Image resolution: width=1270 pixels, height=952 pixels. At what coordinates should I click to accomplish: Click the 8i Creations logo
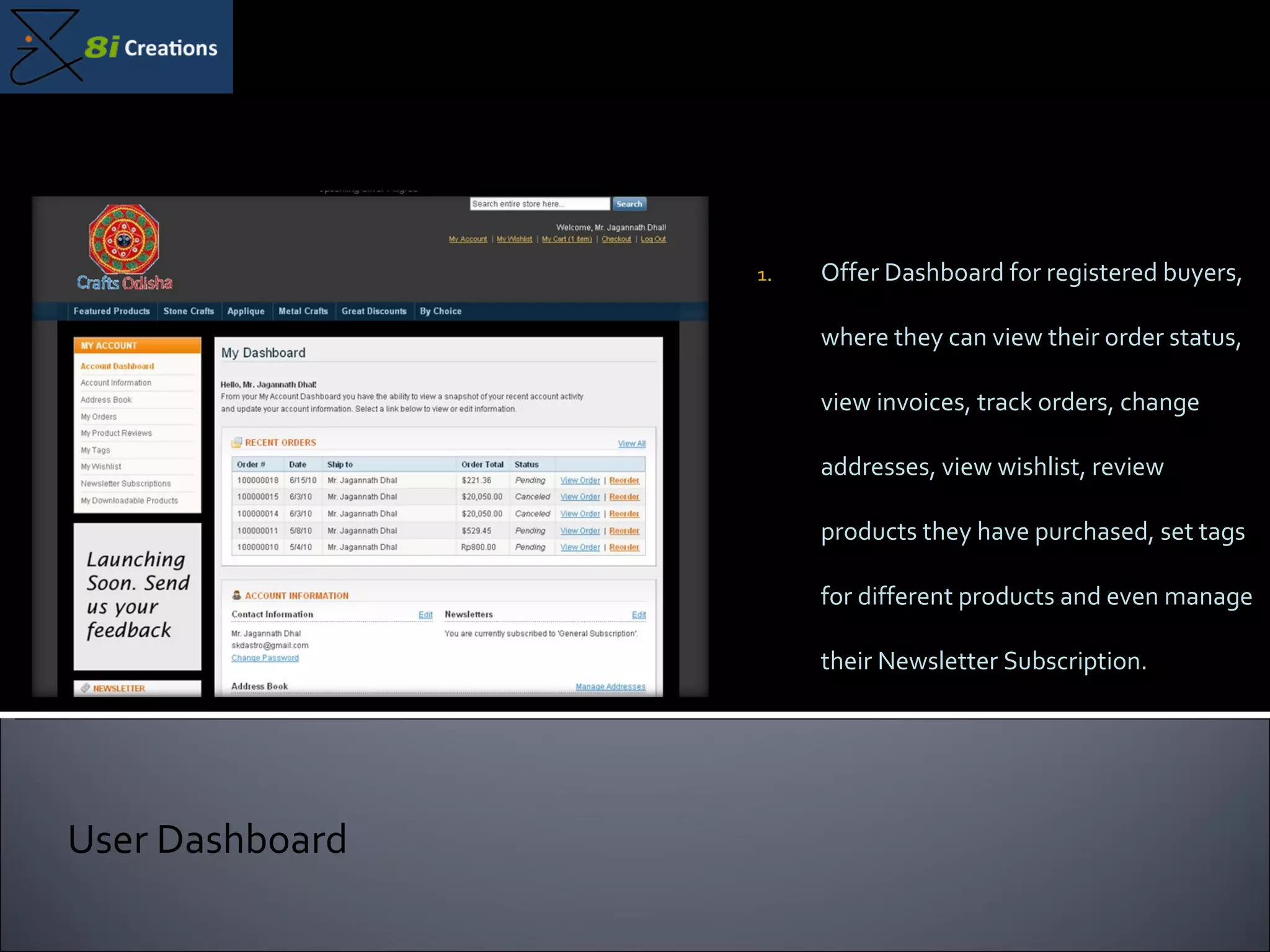pyautogui.click(x=116, y=46)
